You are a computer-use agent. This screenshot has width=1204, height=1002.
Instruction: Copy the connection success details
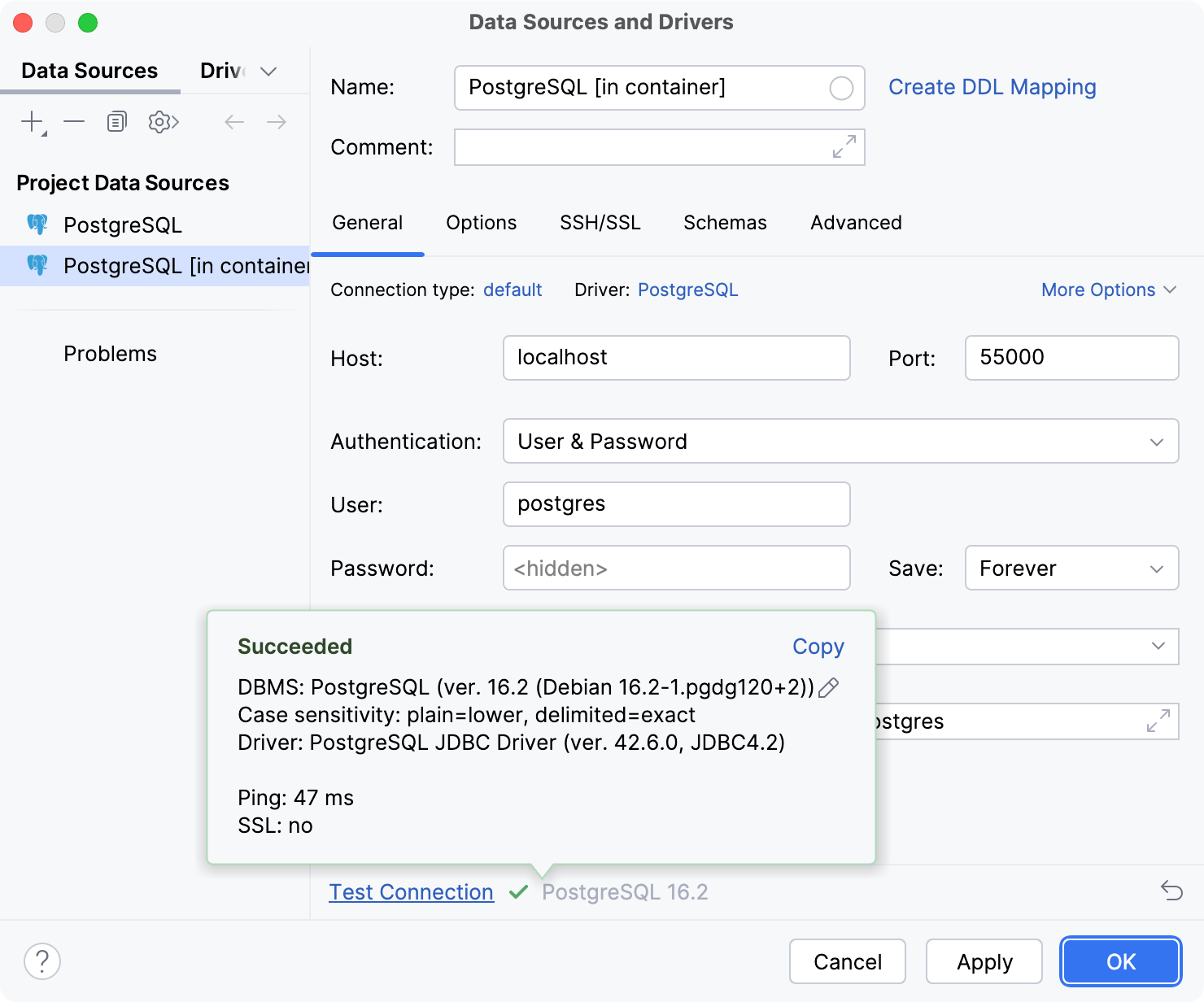pos(817,647)
